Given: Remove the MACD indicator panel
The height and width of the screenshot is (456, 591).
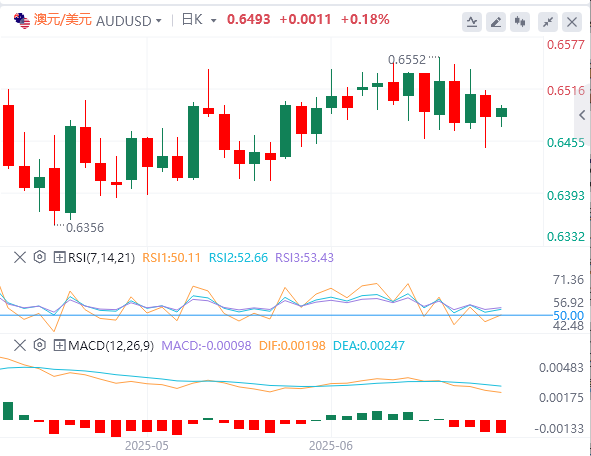Looking at the screenshot, I should pyautogui.click(x=20, y=345).
